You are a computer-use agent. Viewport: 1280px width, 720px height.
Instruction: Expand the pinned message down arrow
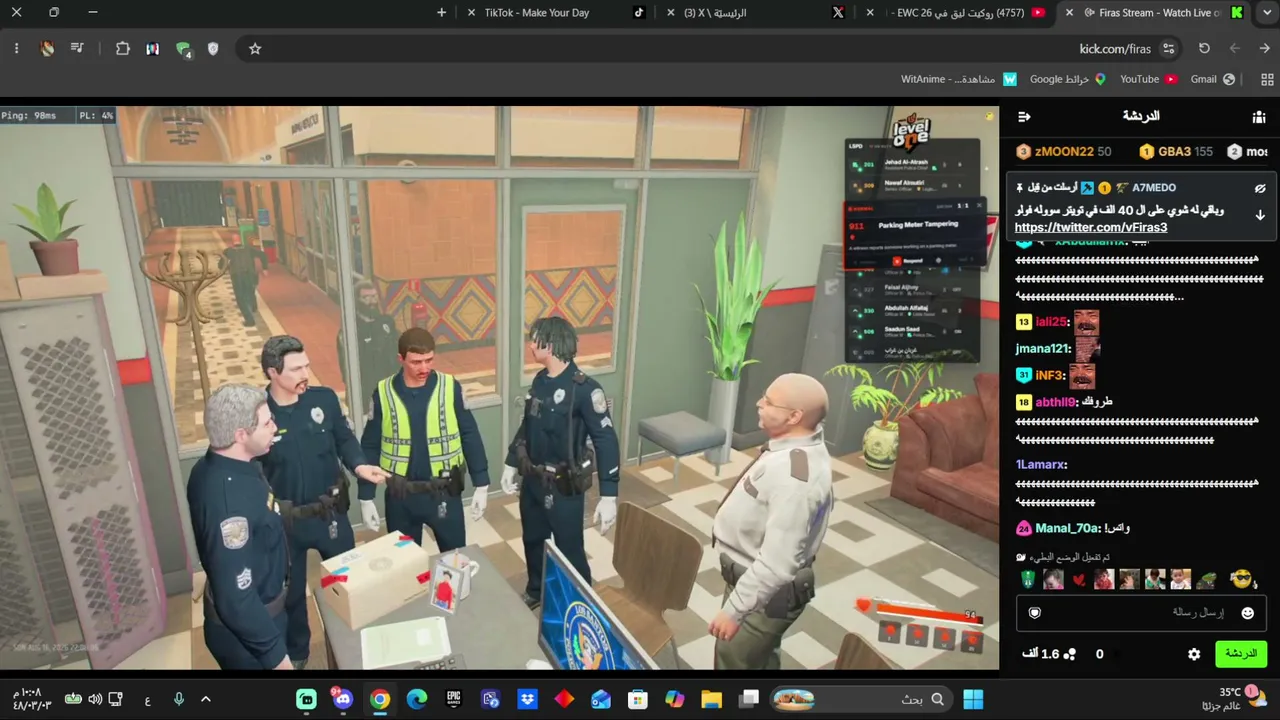(x=1260, y=215)
